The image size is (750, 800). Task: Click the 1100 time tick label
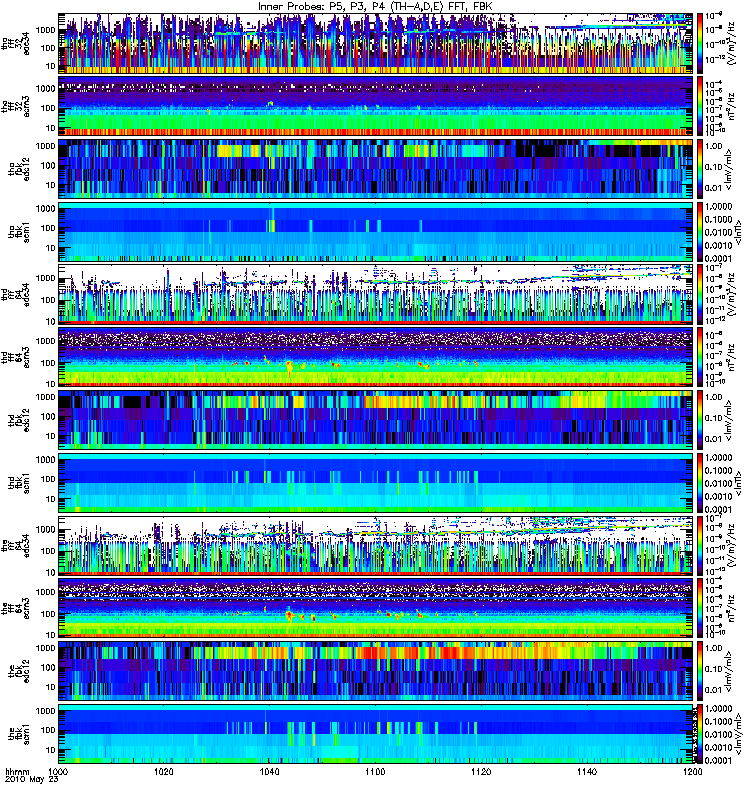375,772
